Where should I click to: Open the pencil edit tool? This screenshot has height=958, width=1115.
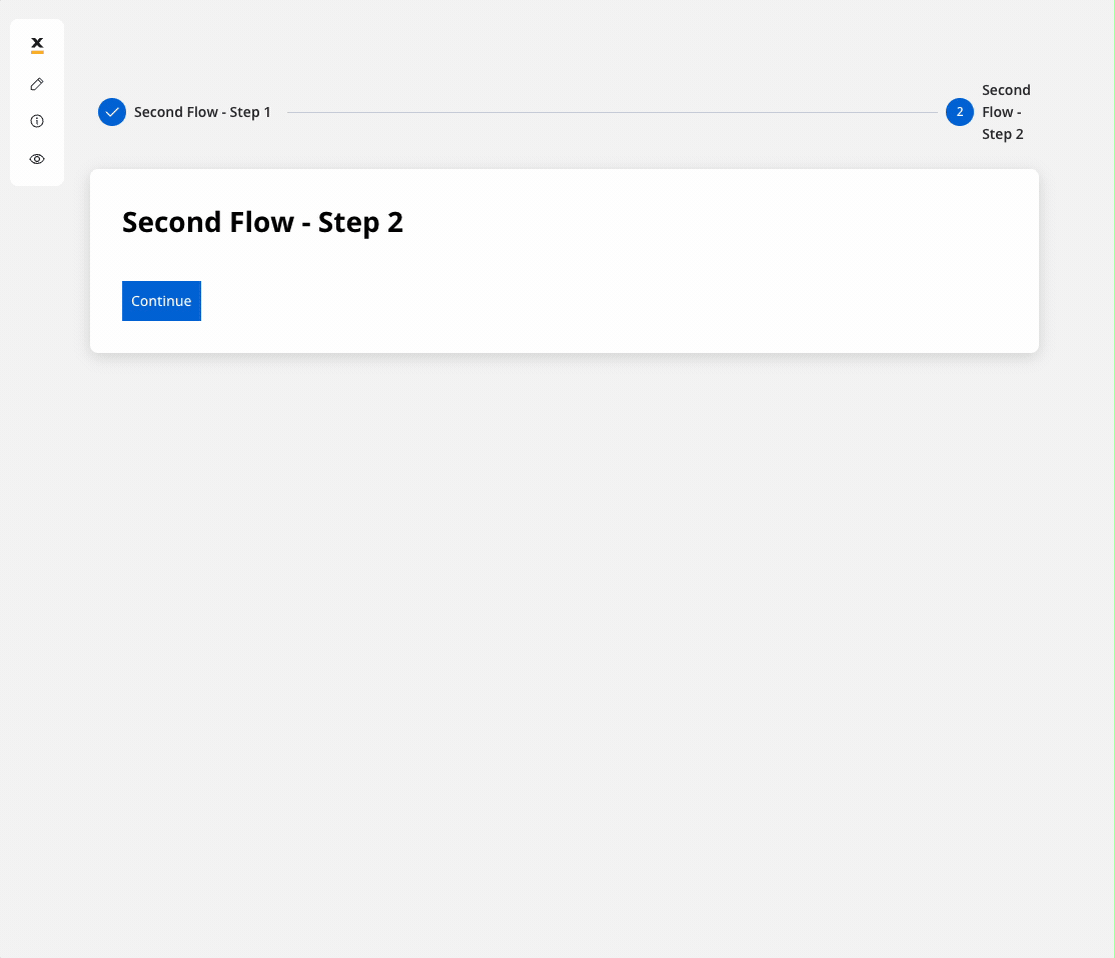37,84
